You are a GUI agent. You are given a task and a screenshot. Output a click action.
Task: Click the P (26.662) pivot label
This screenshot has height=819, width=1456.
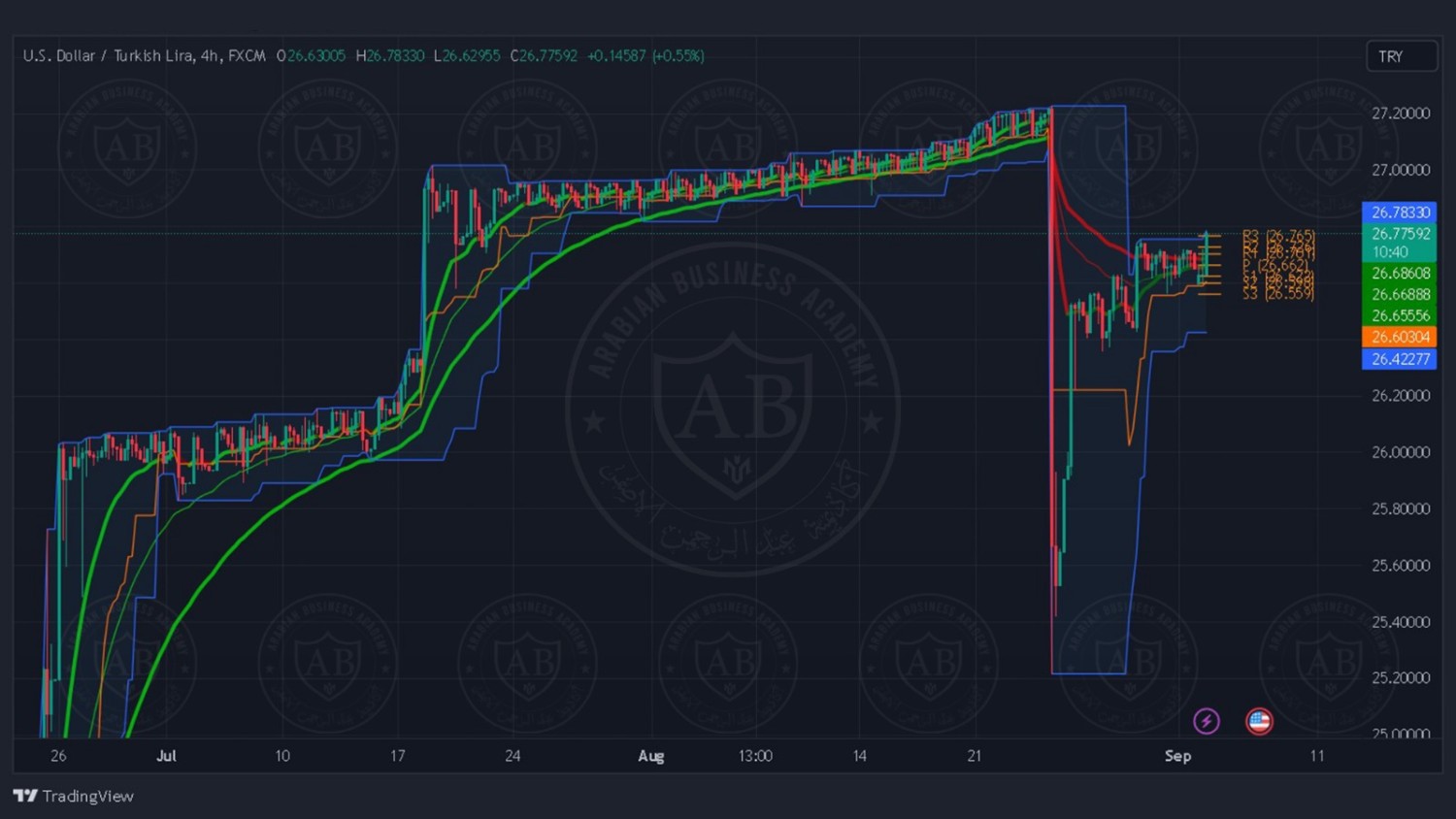point(1275,265)
